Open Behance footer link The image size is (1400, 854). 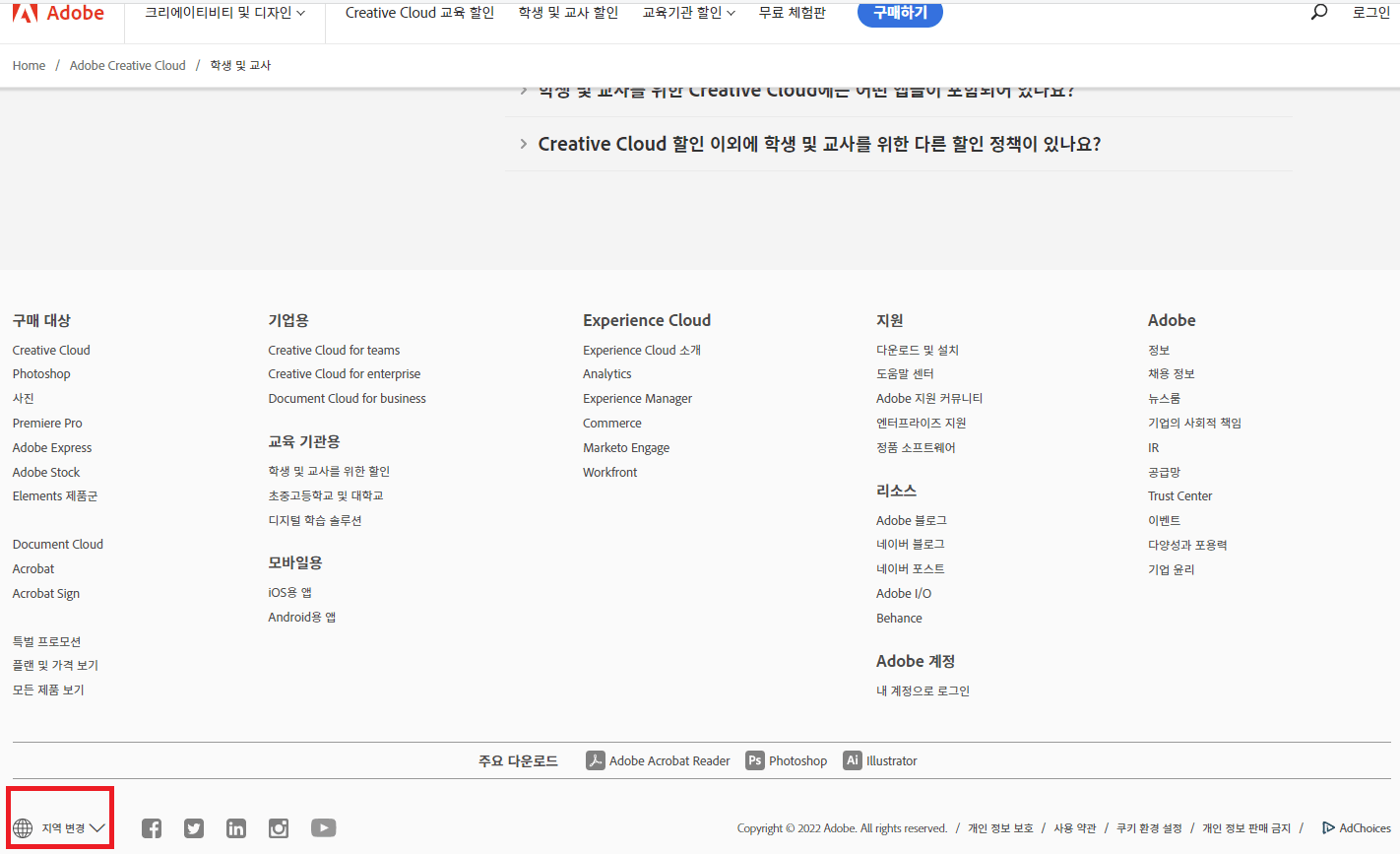[x=899, y=619]
